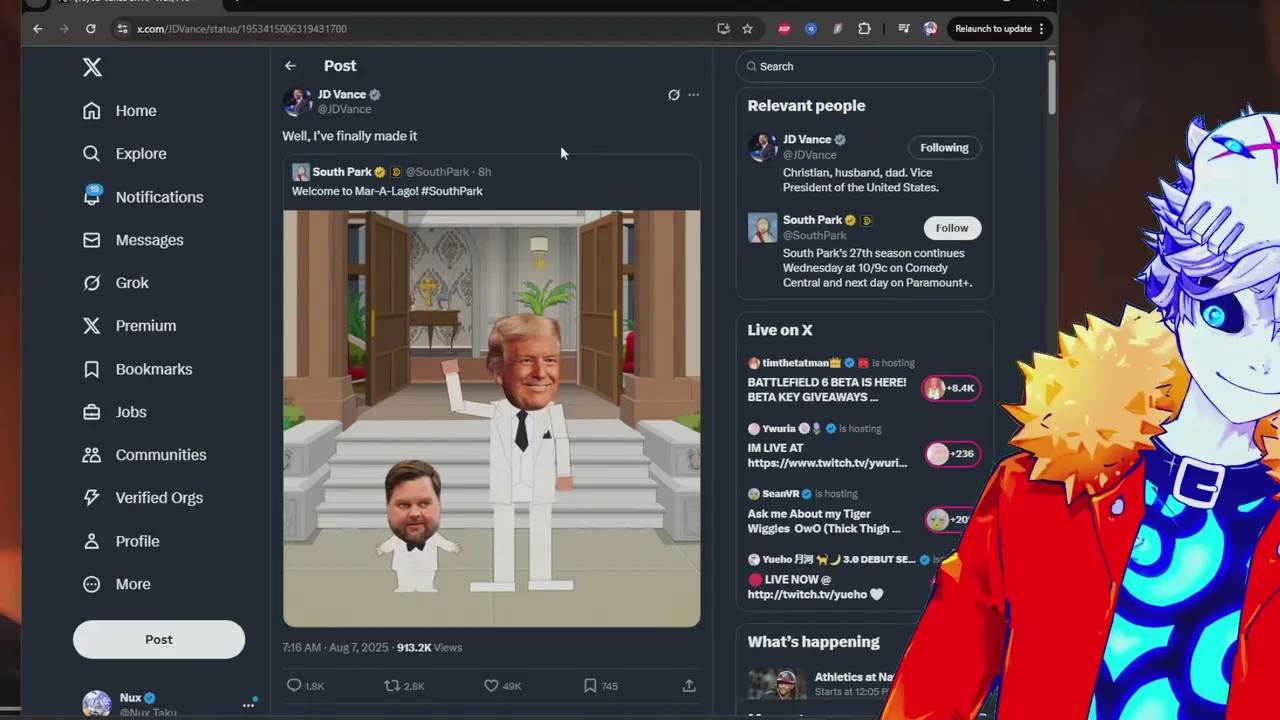This screenshot has height=720, width=1280.
Task: Click the install app icon in the address bar
Action: 723,29
